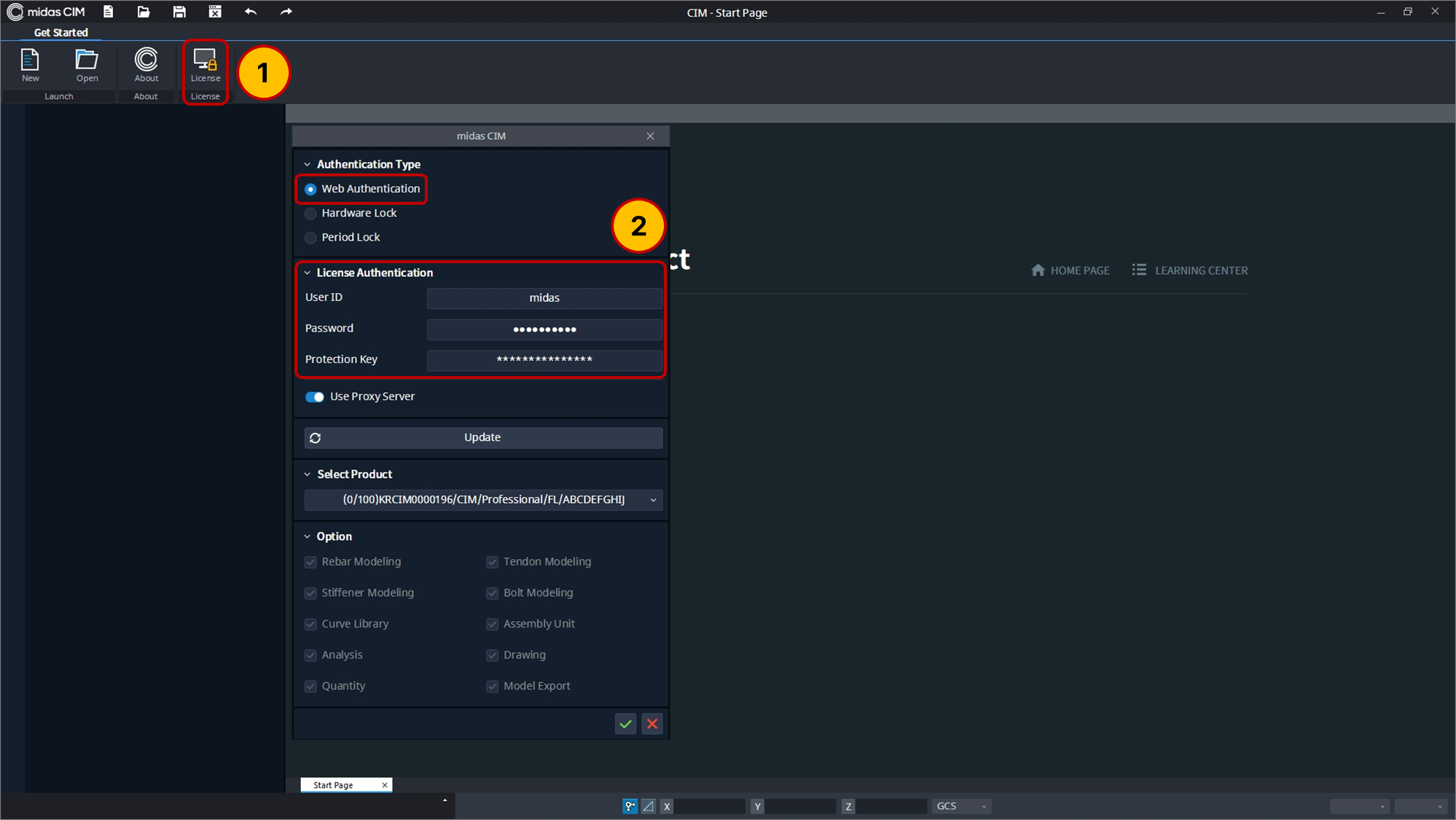Click the up arrow at bottom panel

pos(445,800)
